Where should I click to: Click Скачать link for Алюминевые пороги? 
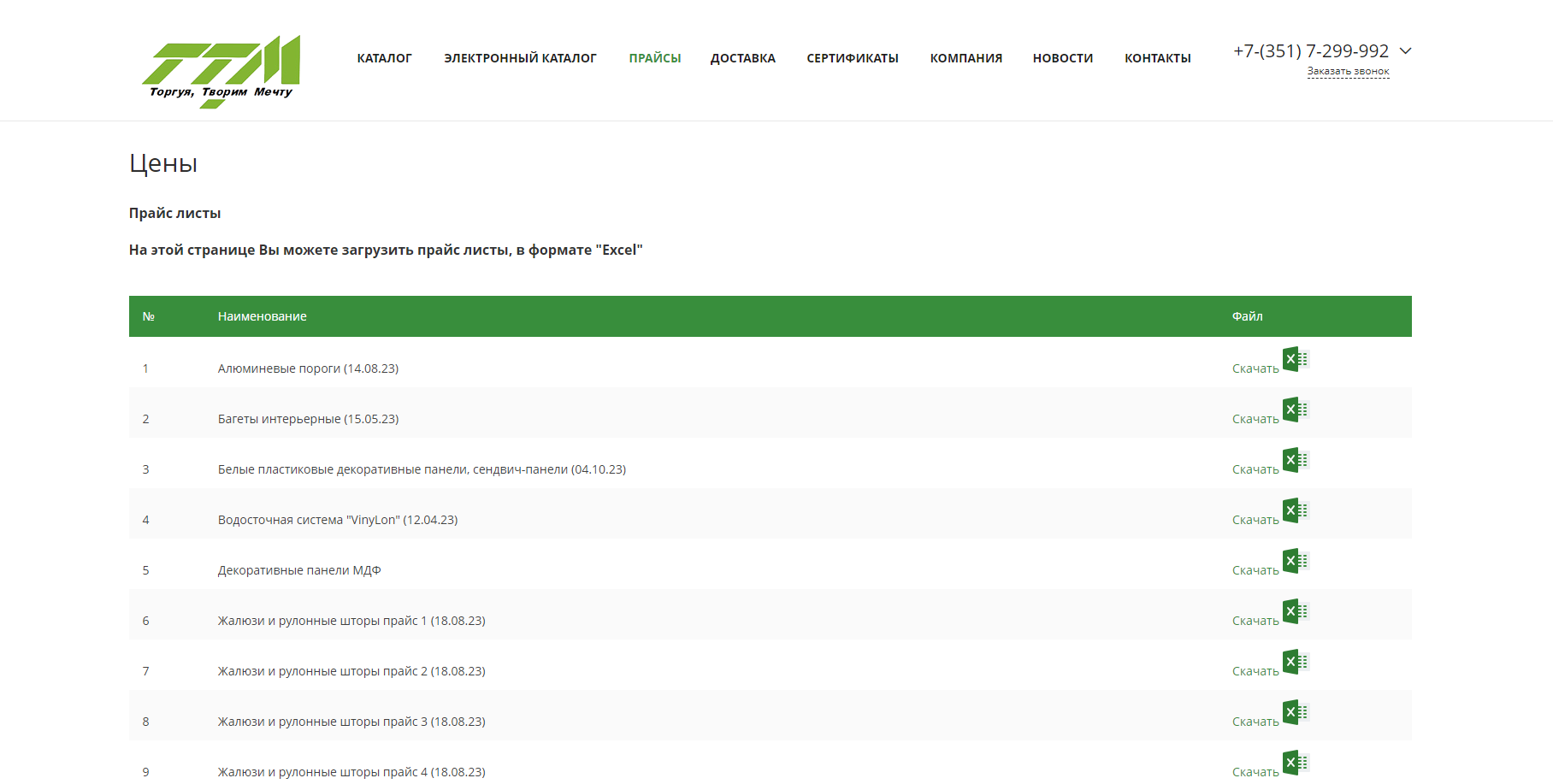(1255, 368)
